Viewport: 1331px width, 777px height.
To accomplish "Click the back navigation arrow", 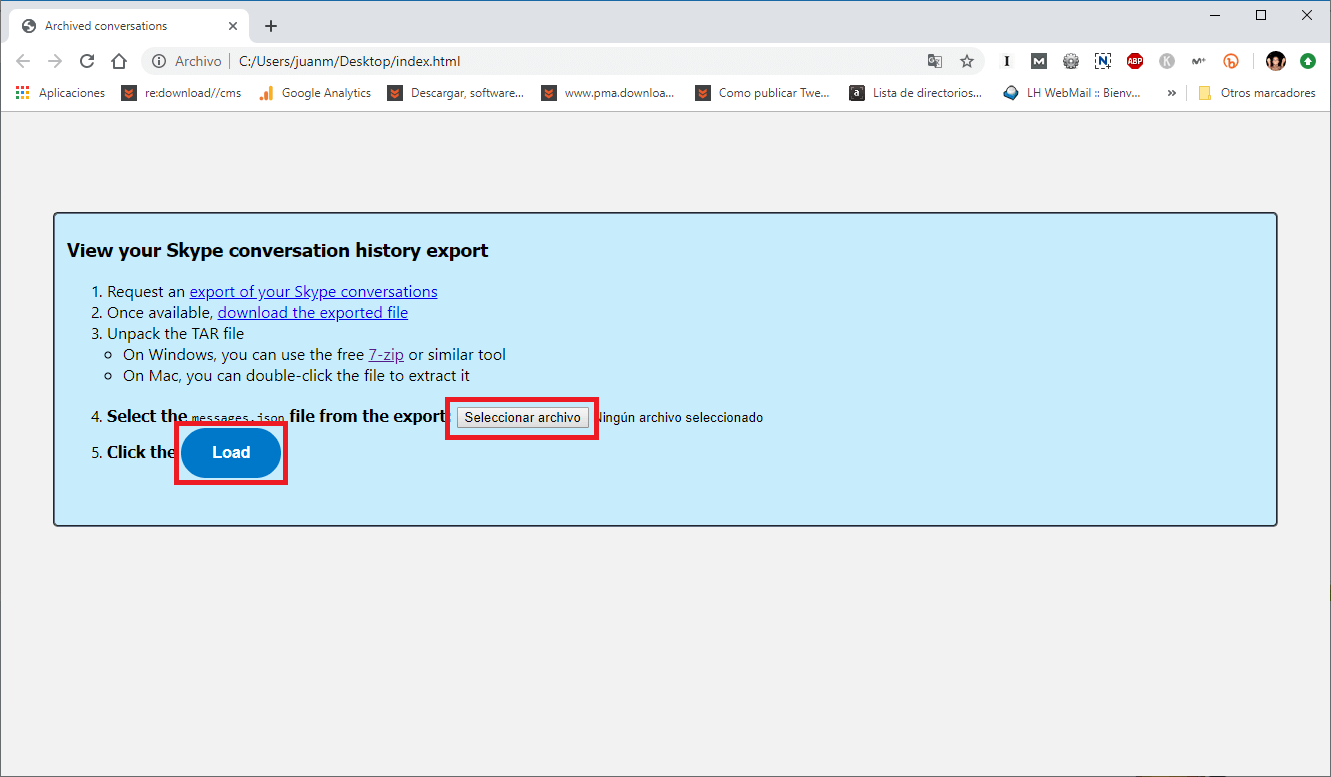I will click(23, 61).
